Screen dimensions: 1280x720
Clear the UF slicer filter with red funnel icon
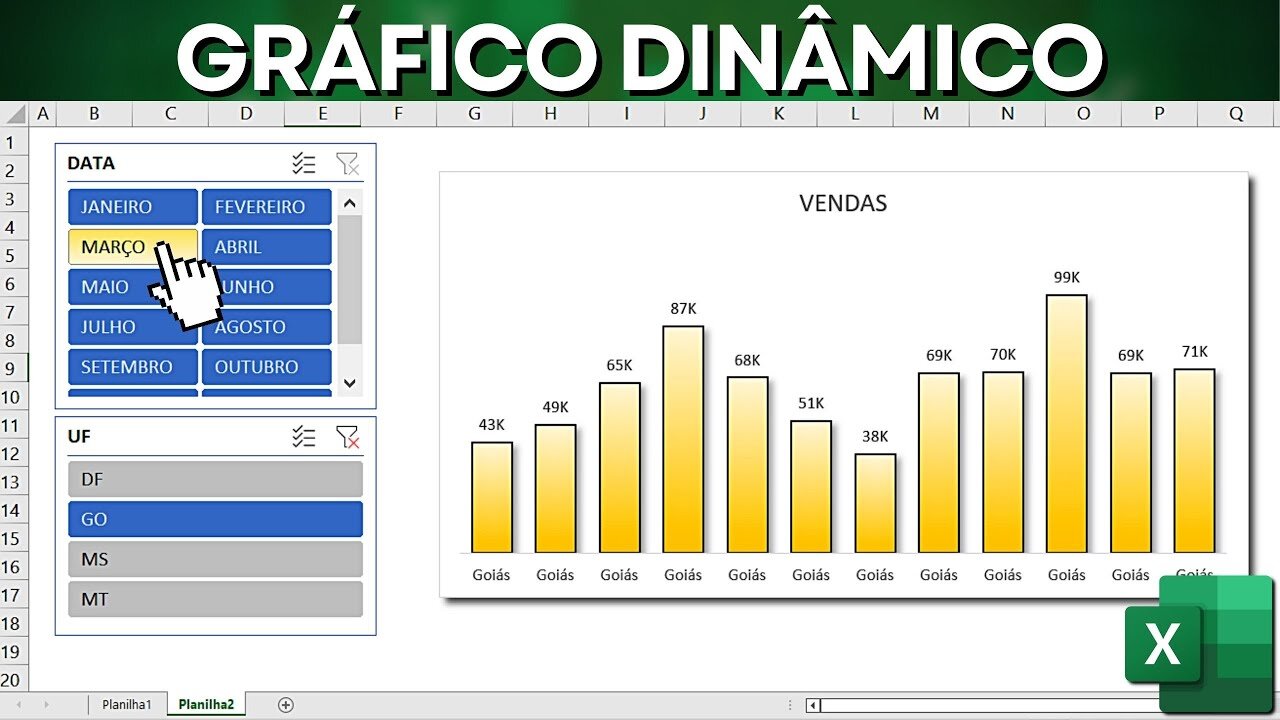348,436
